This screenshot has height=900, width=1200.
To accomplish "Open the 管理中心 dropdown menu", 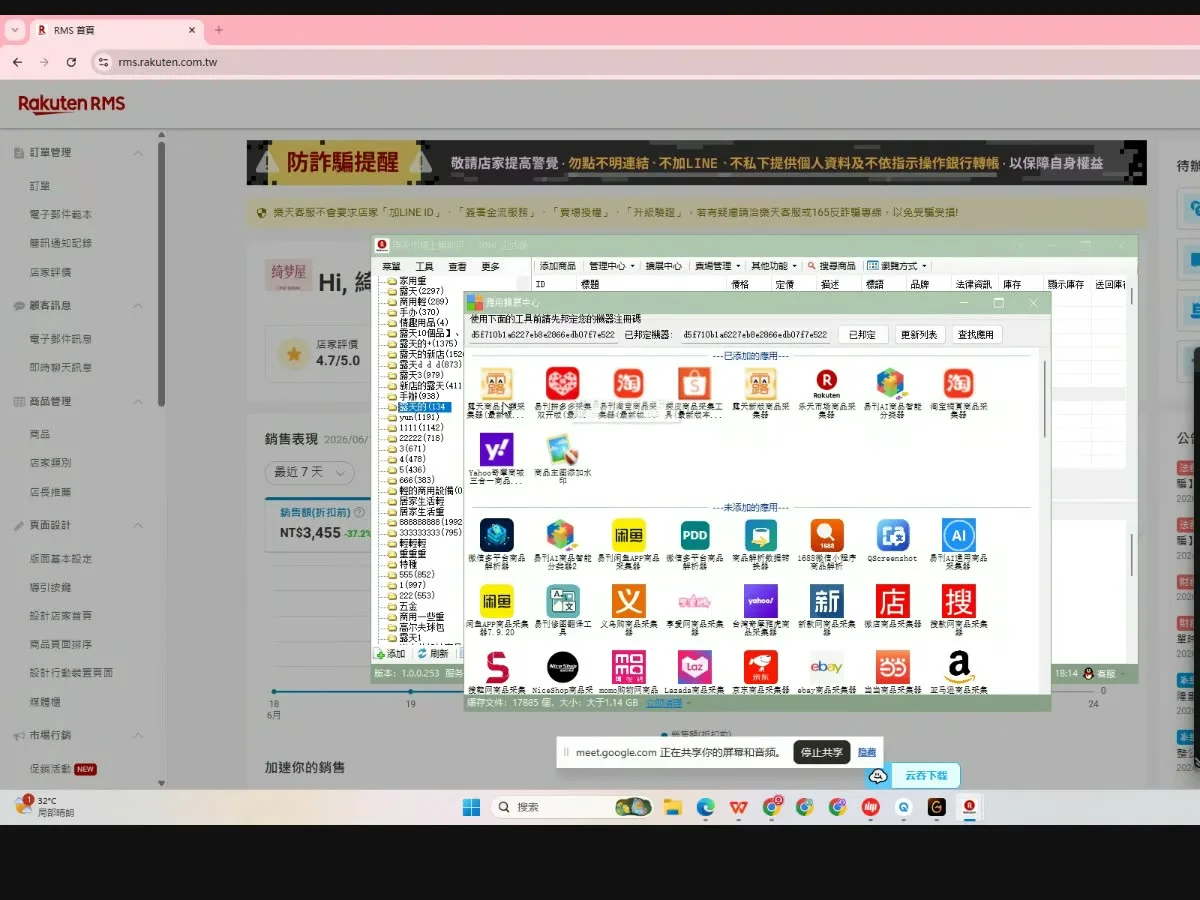I will click(x=612, y=266).
